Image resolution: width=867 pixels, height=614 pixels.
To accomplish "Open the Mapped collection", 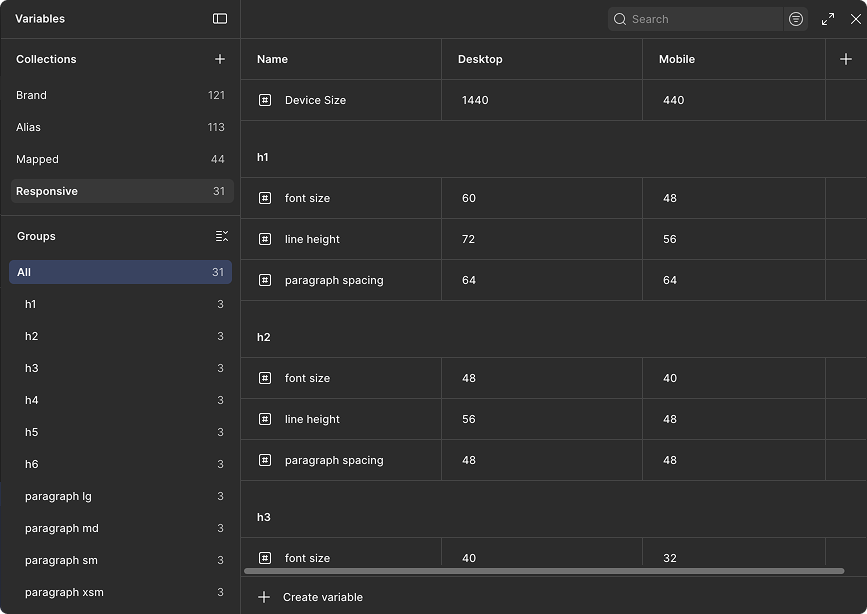I will click(120, 159).
